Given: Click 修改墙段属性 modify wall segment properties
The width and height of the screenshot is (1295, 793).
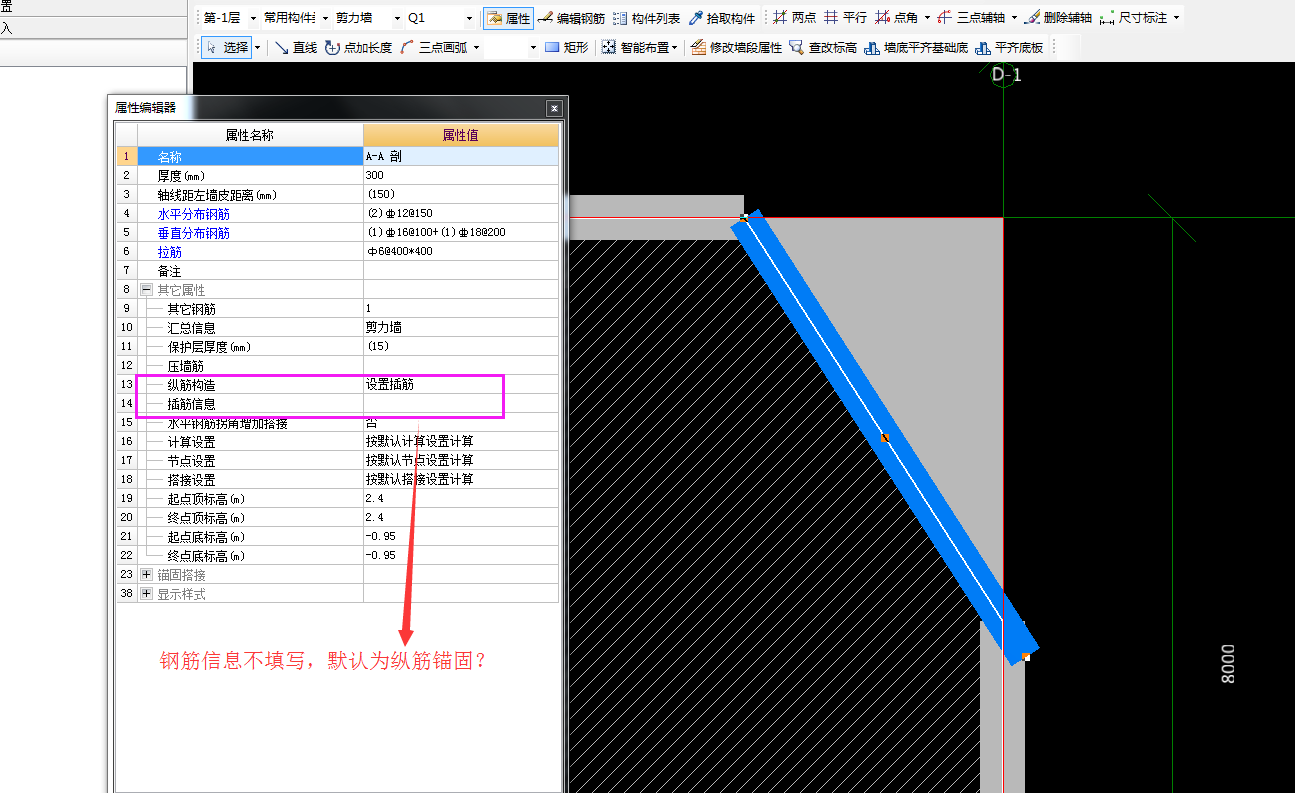Looking at the screenshot, I should pos(736,47).
